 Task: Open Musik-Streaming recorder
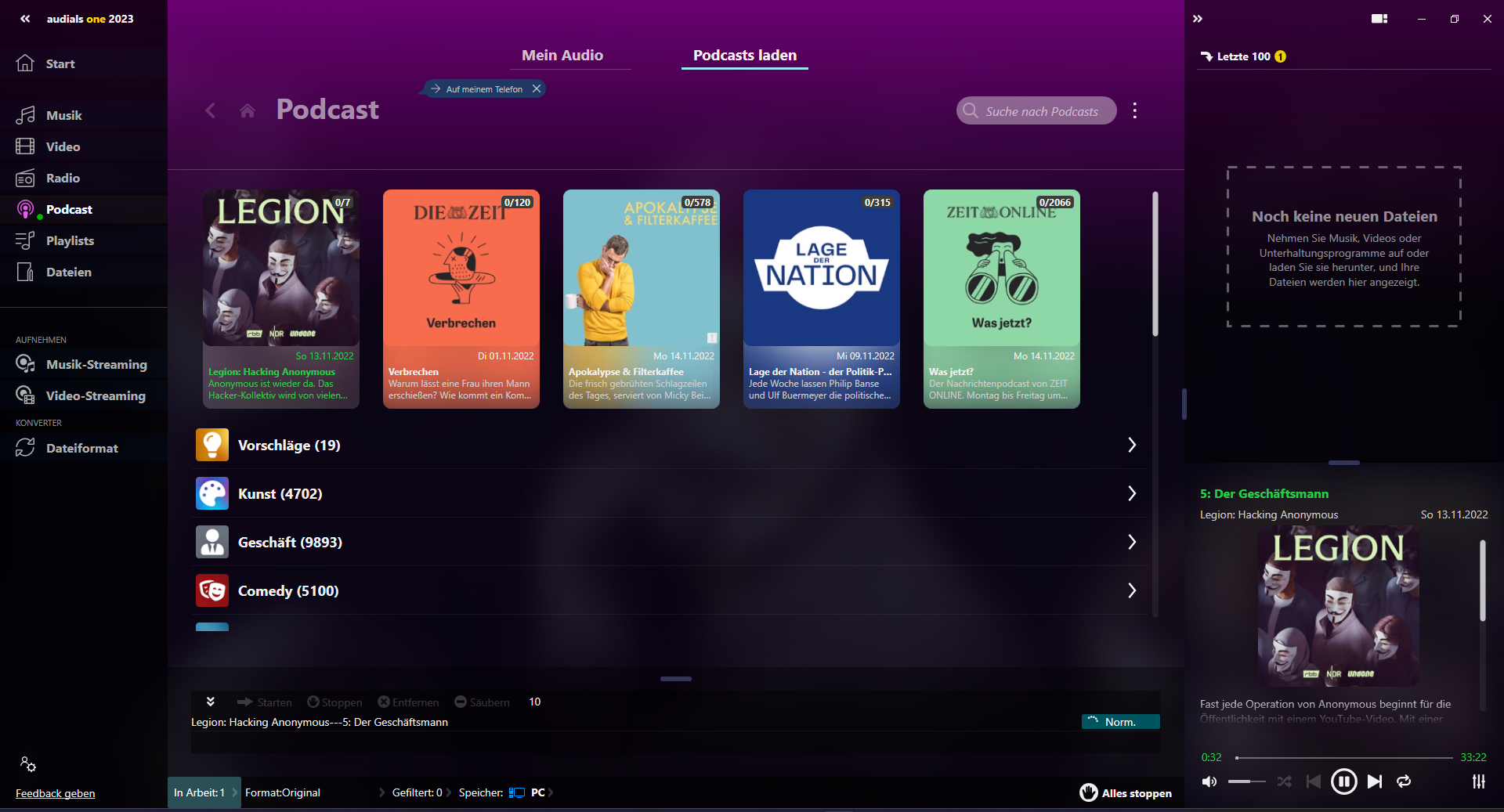pyautogui.click(x=84, y=364)
